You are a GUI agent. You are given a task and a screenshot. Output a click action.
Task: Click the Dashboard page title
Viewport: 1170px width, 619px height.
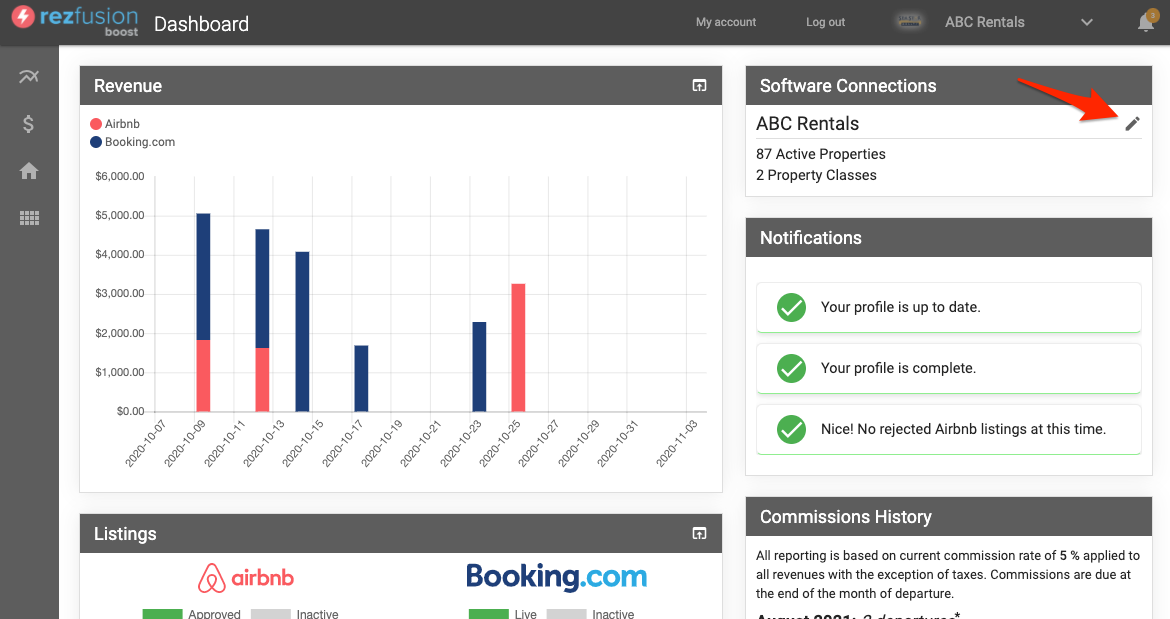tap(201, 24)
